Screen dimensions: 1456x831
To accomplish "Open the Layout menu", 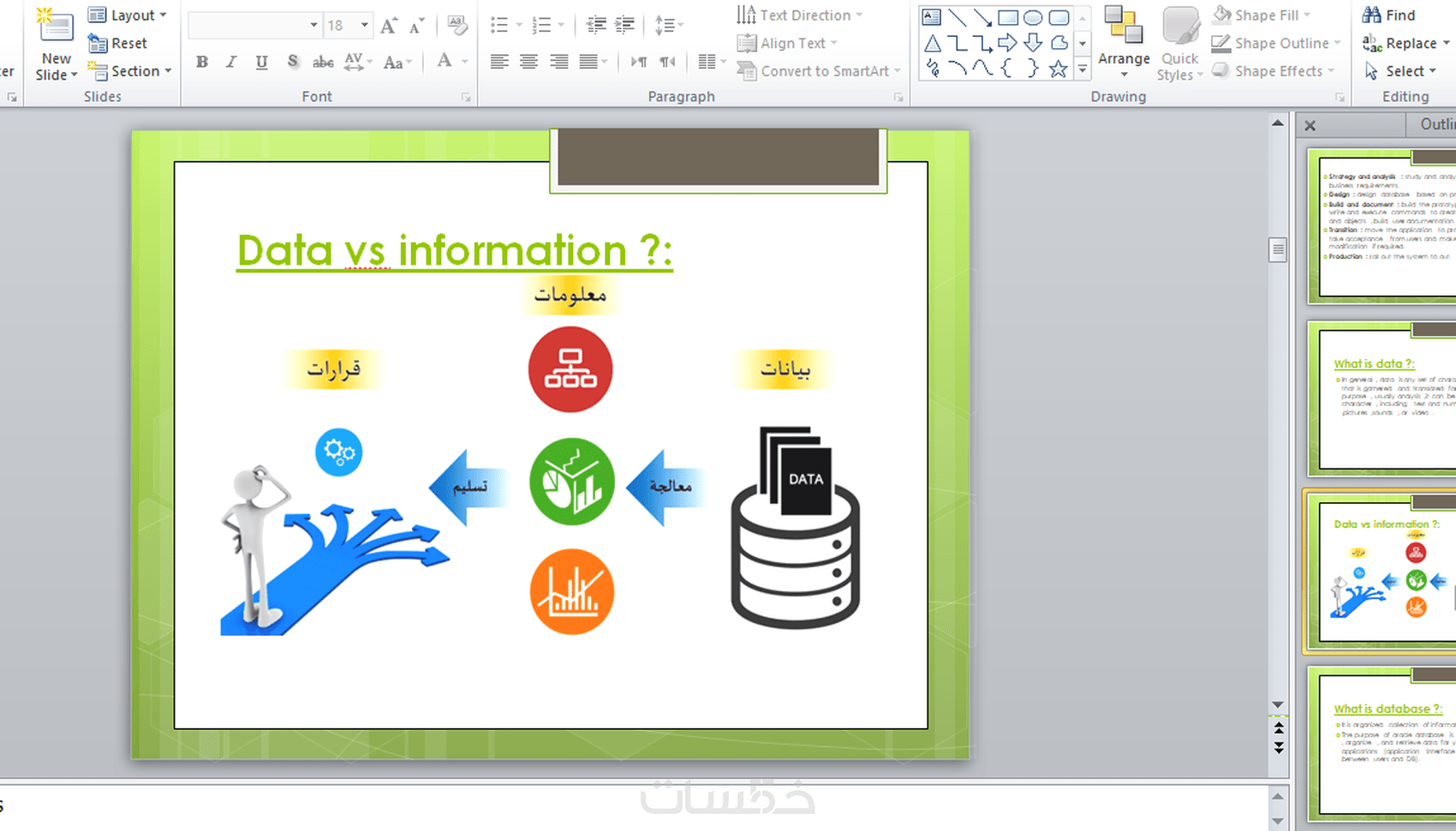I will pyautogui.click(x=128, y=15).
